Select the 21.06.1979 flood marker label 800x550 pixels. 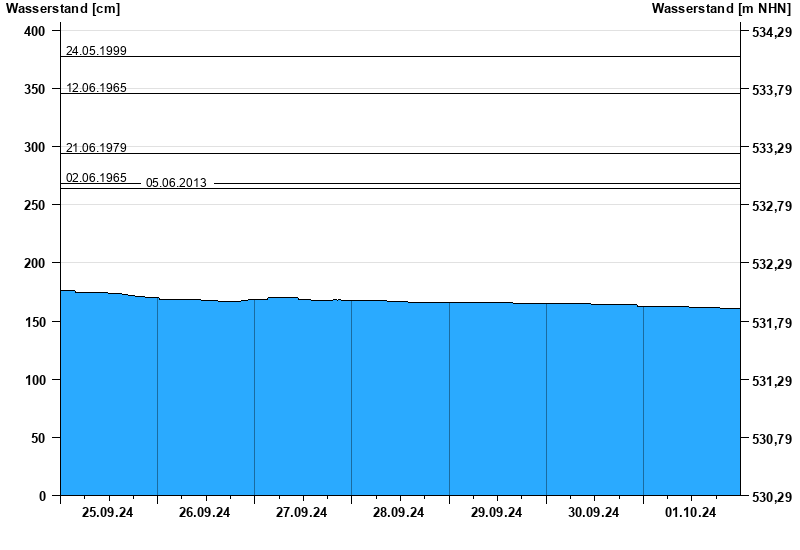coord(96,147)
